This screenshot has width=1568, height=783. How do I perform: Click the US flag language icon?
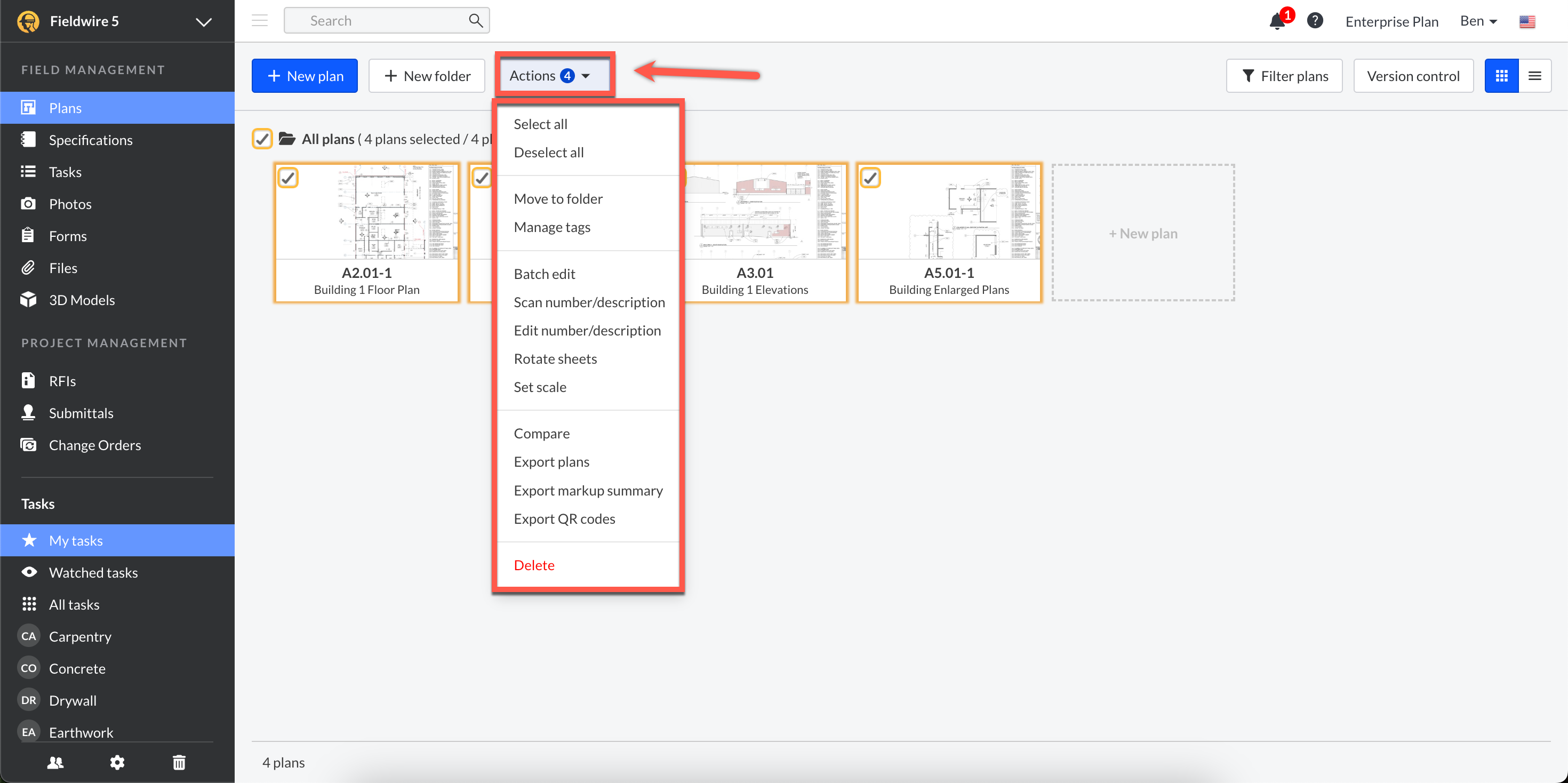click(x=1526, y=22)
